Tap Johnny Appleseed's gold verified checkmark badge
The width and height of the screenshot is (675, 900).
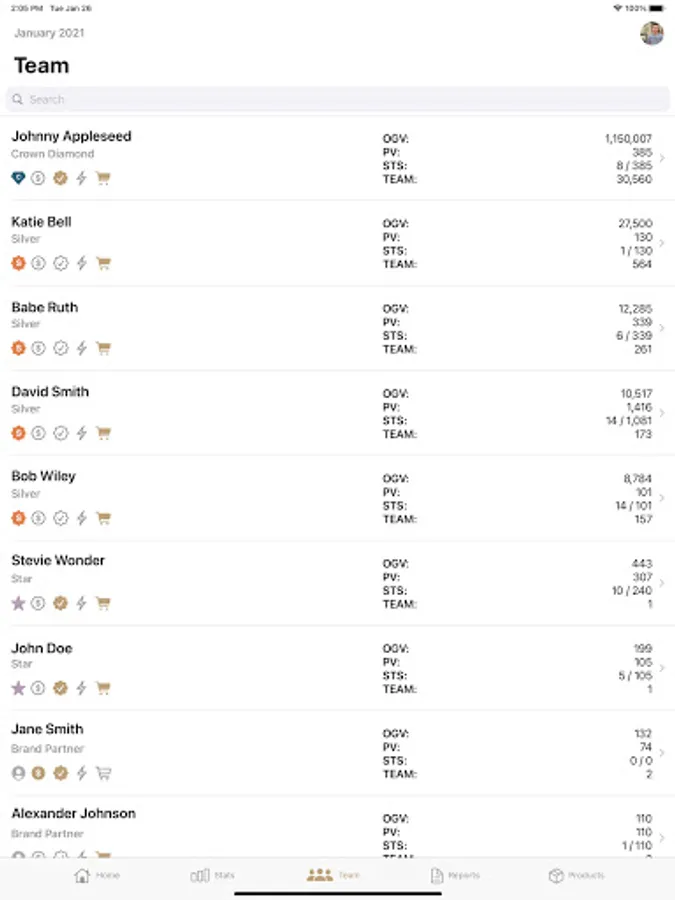point(60,178)
